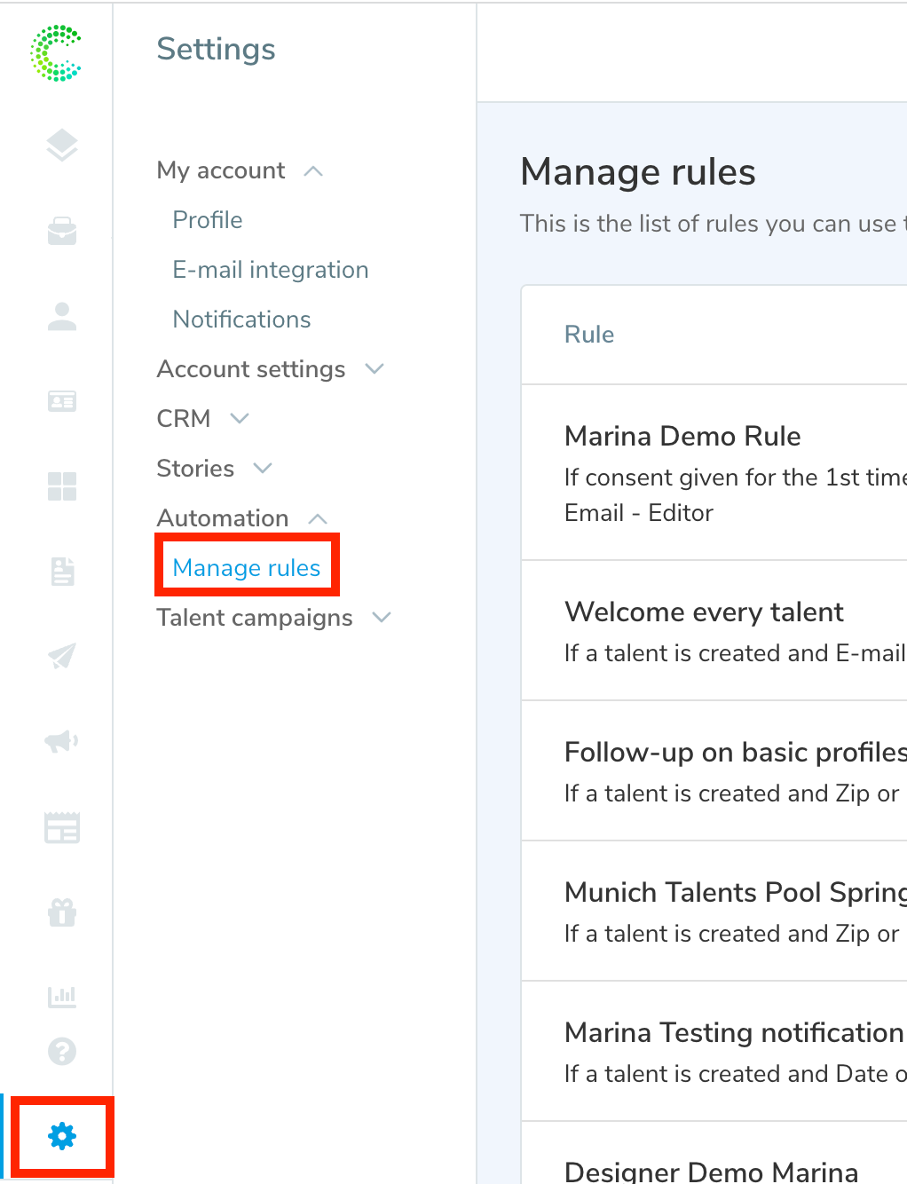Open the Profile settings page
908x1184 pixels.
(207, 220)
